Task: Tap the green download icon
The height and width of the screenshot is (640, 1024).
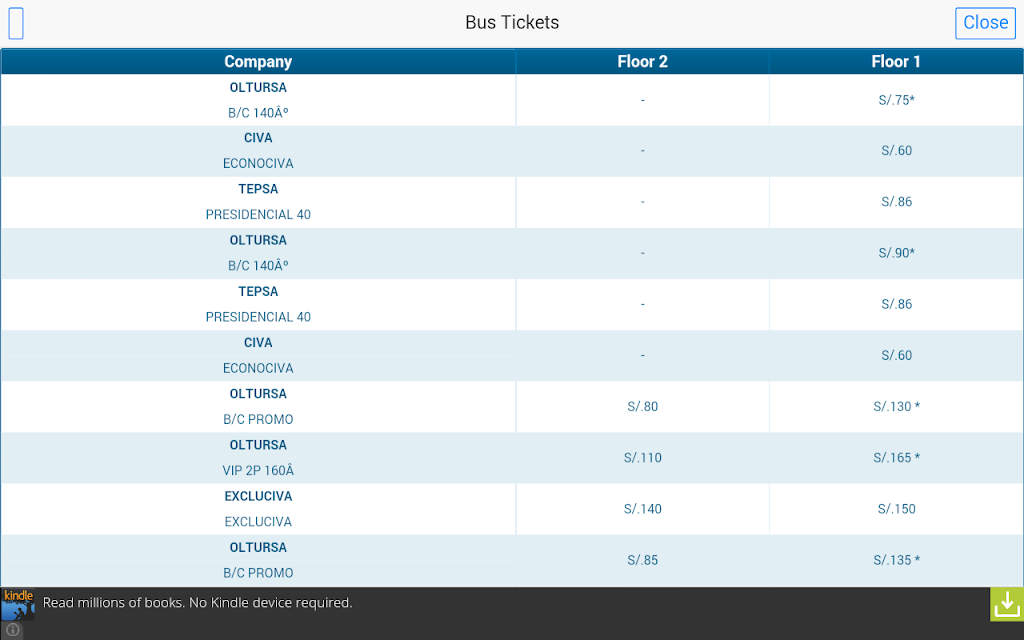Action: click(1006, 604)
